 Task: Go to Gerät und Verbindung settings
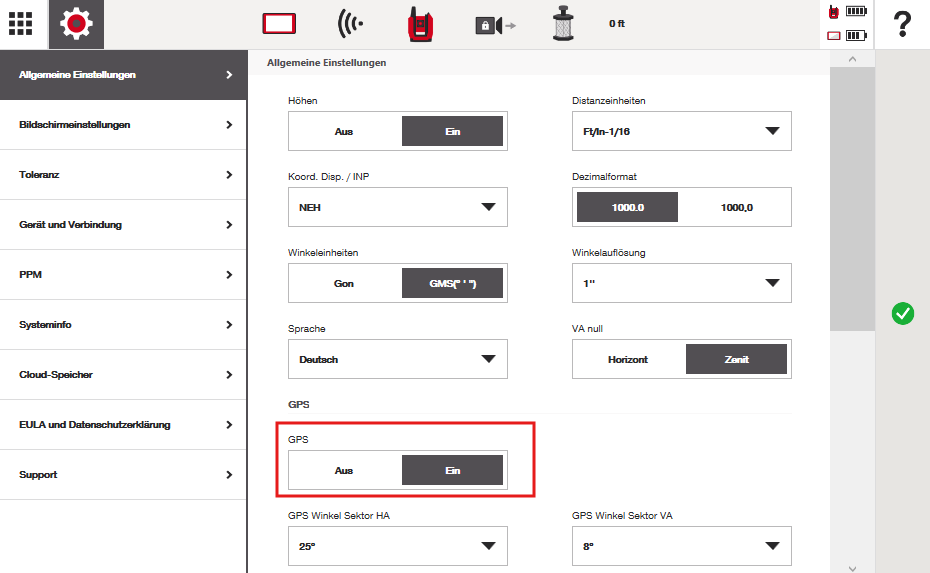pos(123,225)
